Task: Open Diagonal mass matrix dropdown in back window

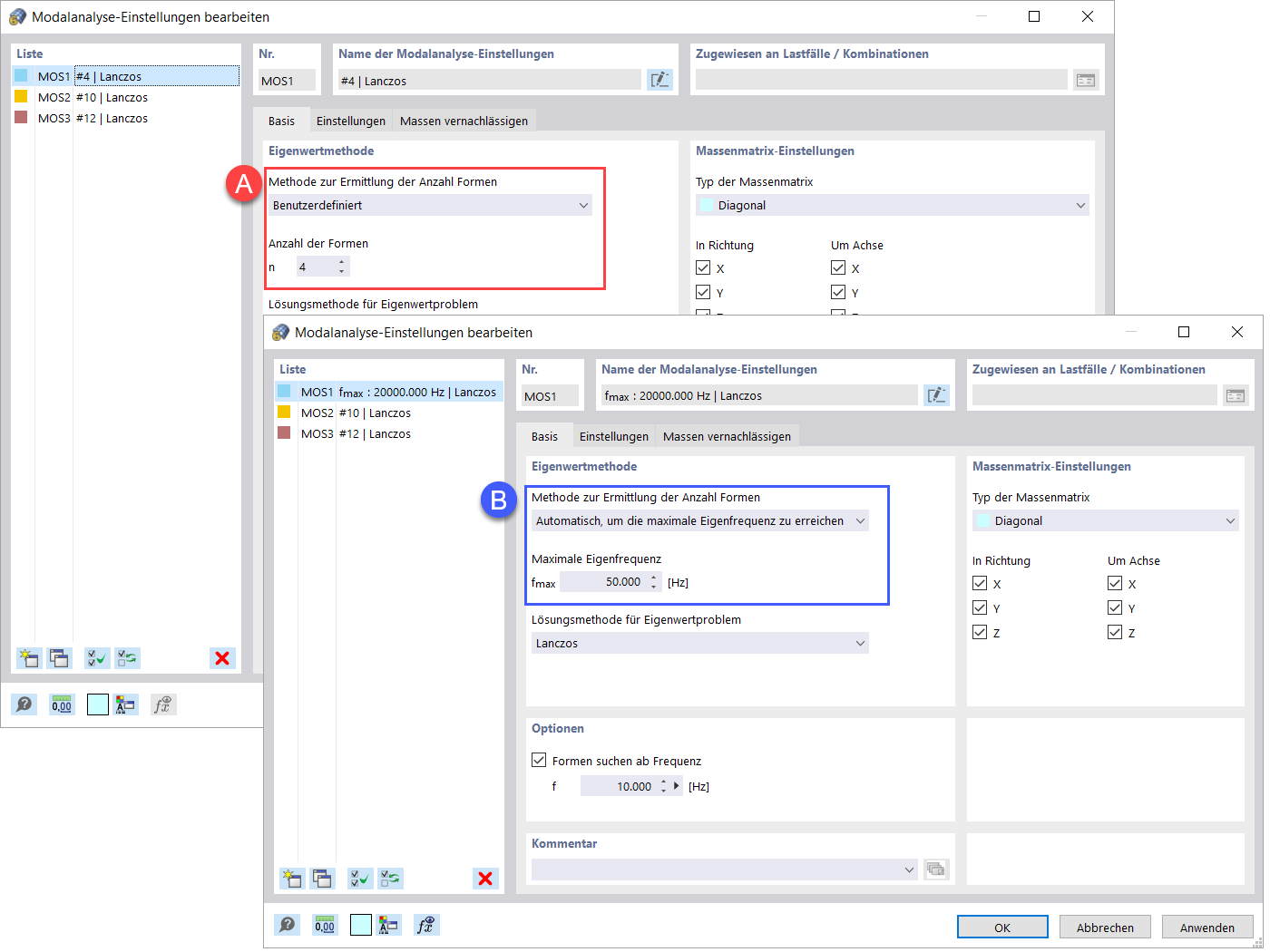Action: tap(893, 205)
